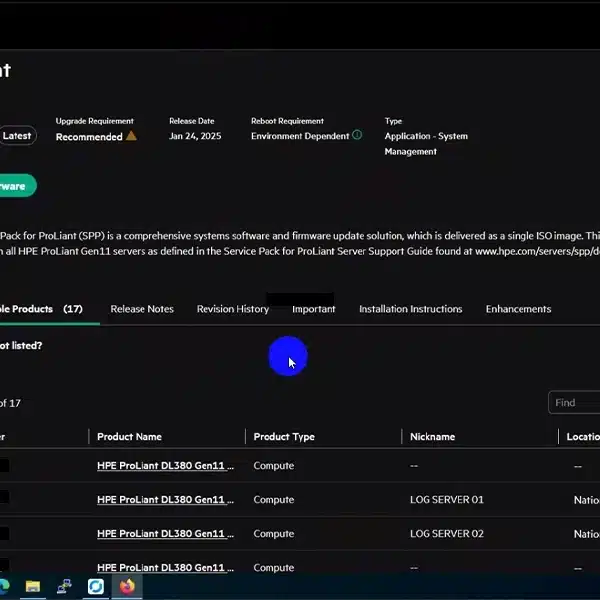600x600 pixels.
Task: Open Firefox from the taskbar
Action: [127, 586]
